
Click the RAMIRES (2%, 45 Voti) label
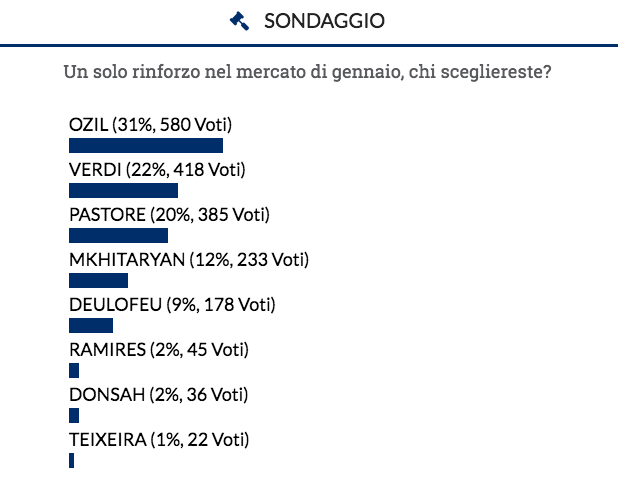[x=158, y=350]
